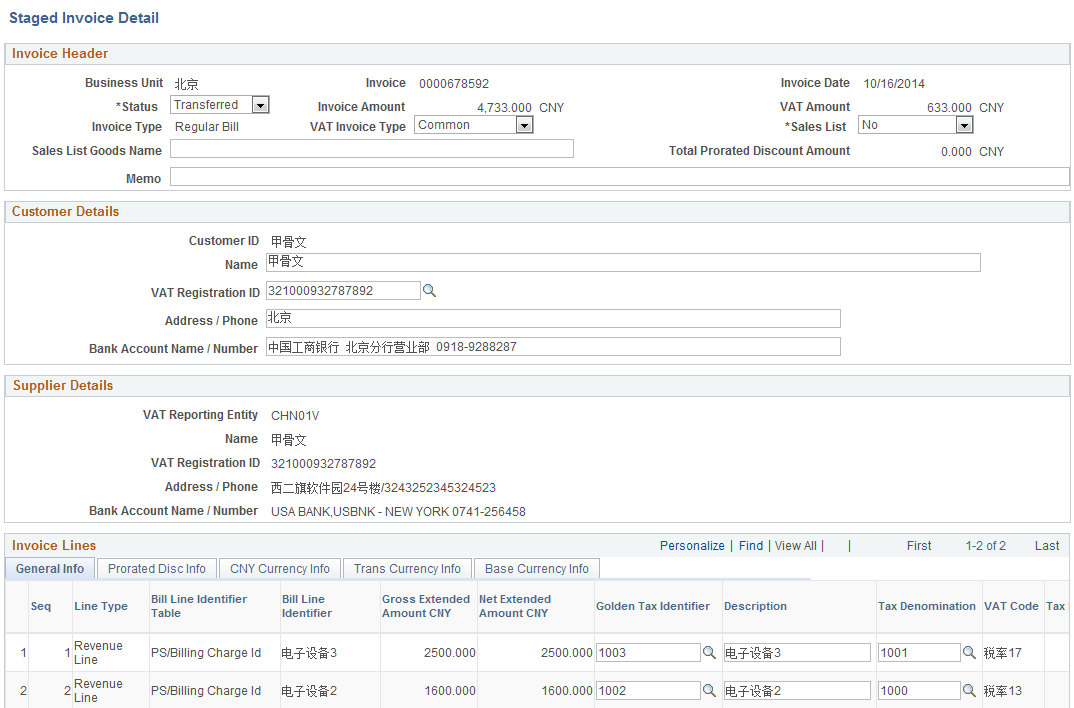Click the Description field for line 1
The width and height of the screenshot is (1074, 708).
(x=795, y=652)
